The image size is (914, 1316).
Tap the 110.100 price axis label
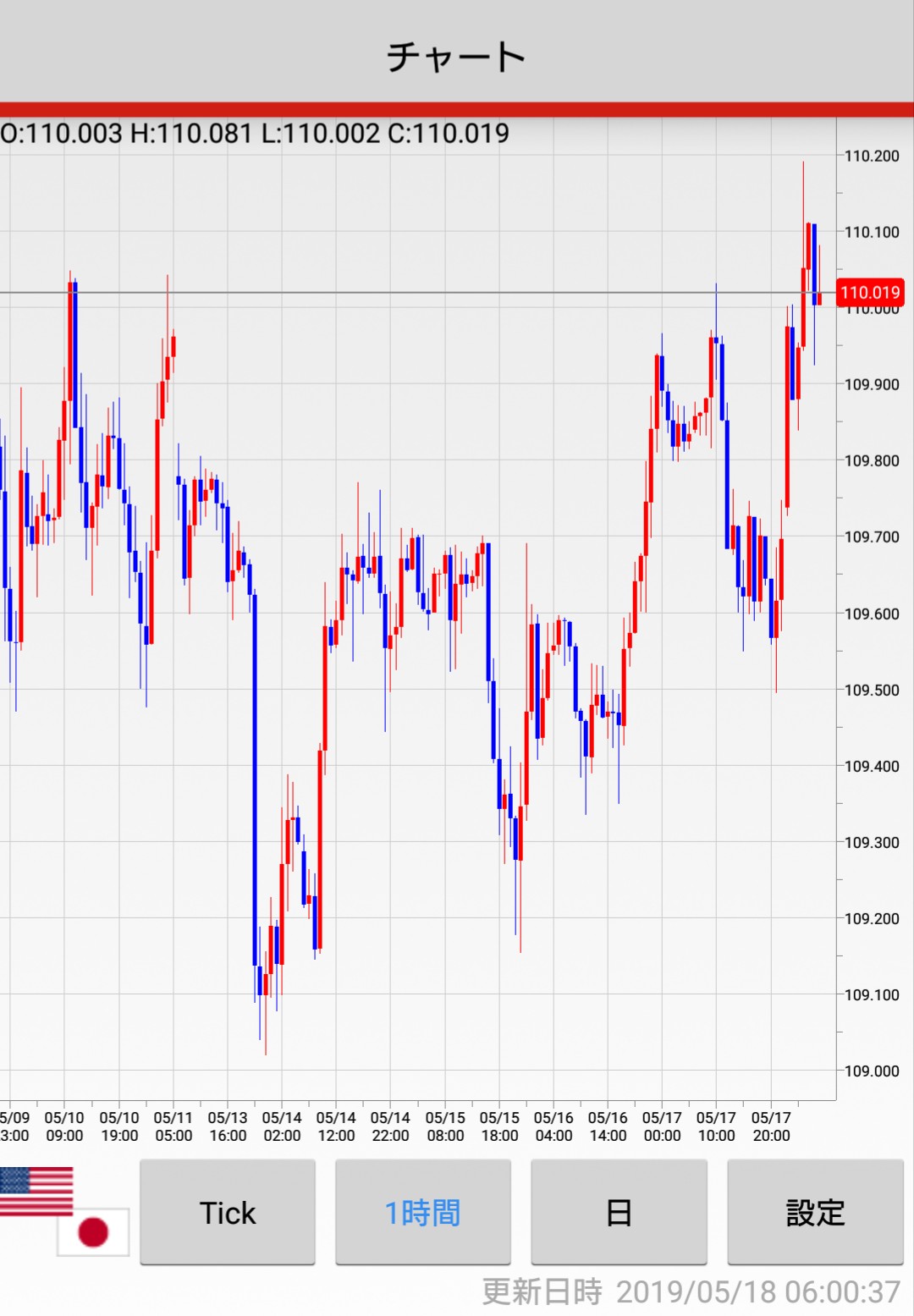[872, 232]
